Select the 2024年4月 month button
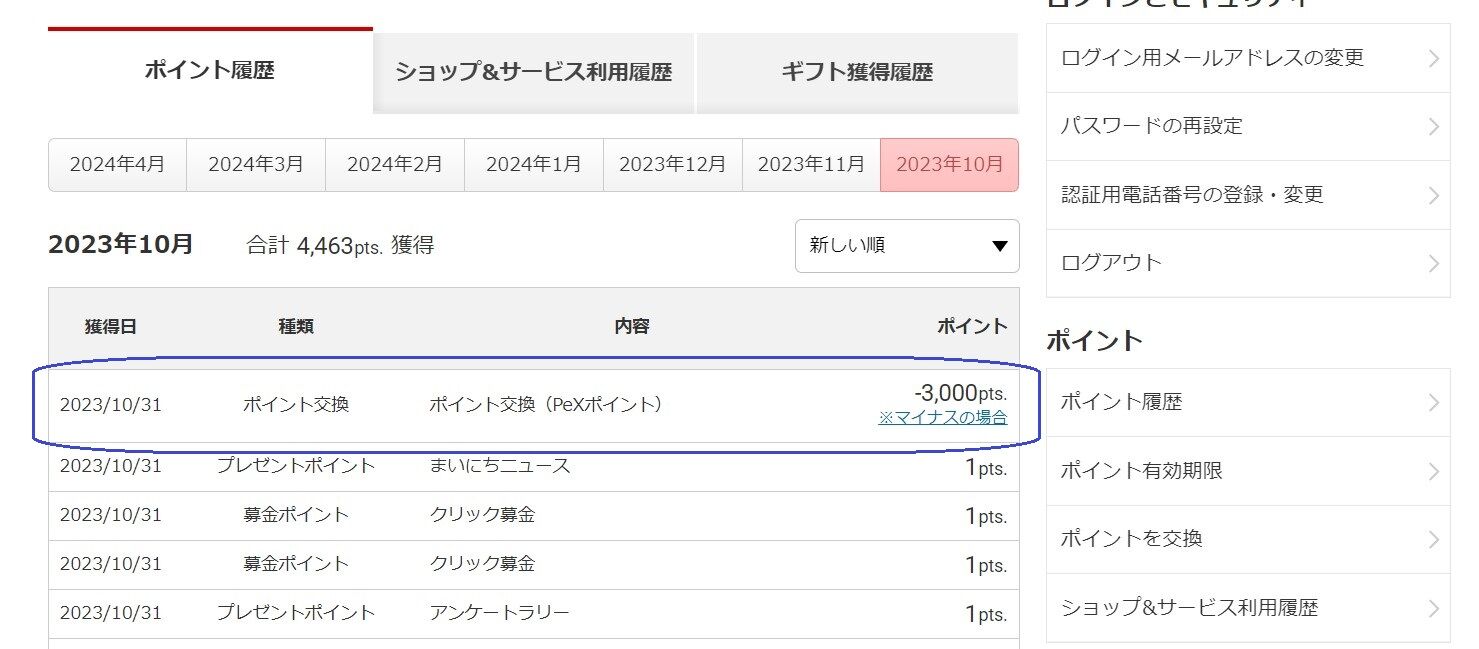Viewport: 1479px width, 649px height. (117, 165)
